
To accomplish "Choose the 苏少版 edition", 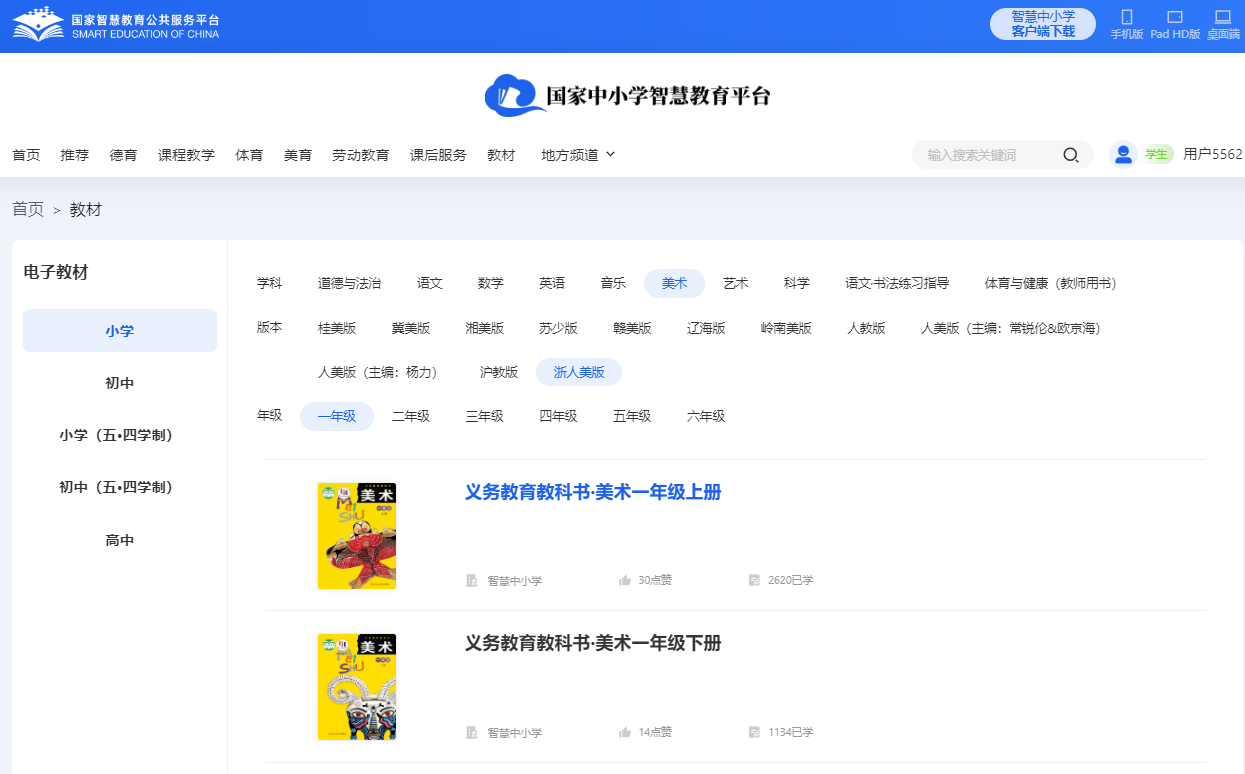I will pos(559,327).
